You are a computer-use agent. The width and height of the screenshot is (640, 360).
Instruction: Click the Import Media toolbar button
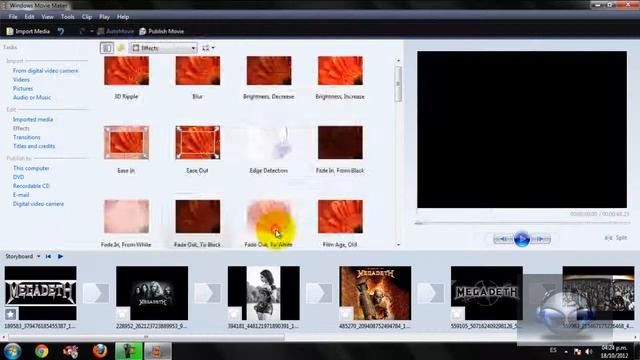tap(28, 31)
